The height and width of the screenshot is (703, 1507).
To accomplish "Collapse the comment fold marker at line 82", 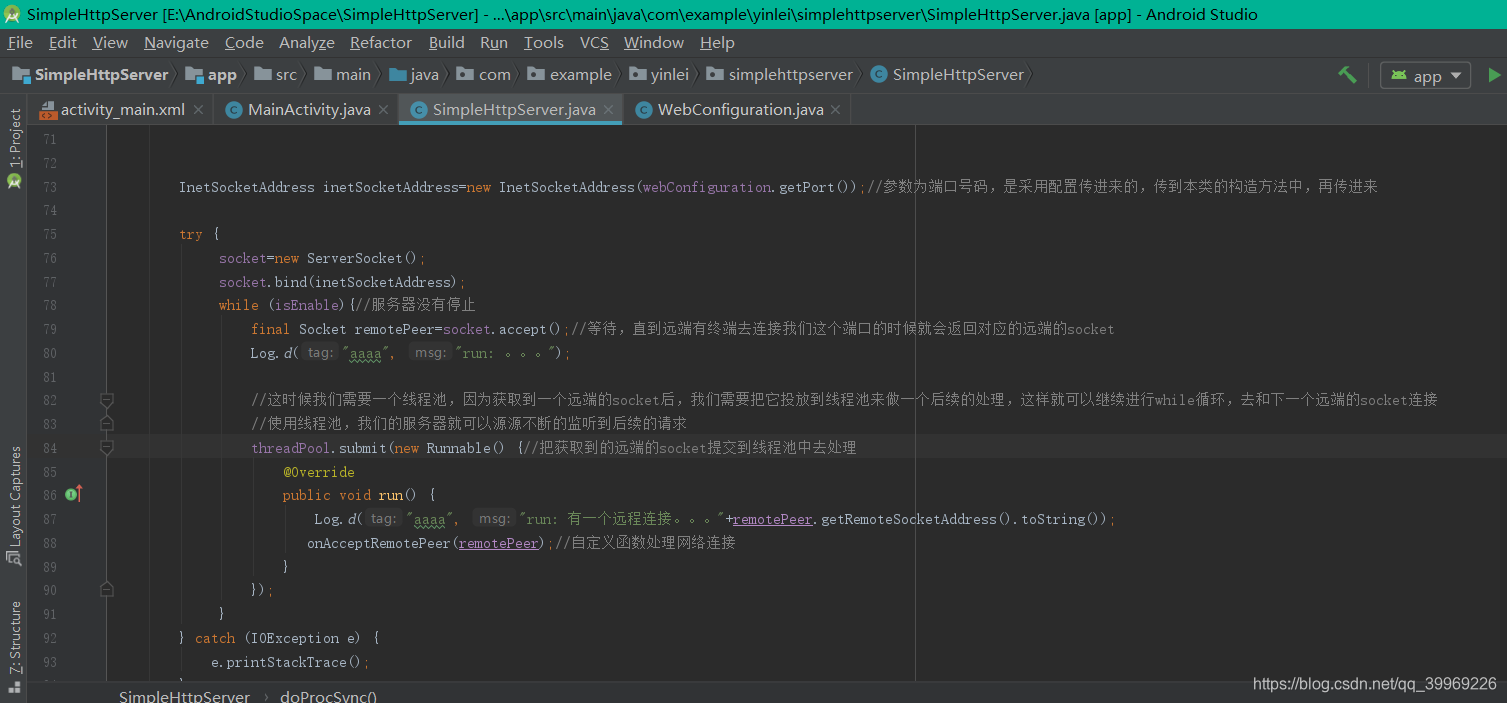I will click(107, 400).
